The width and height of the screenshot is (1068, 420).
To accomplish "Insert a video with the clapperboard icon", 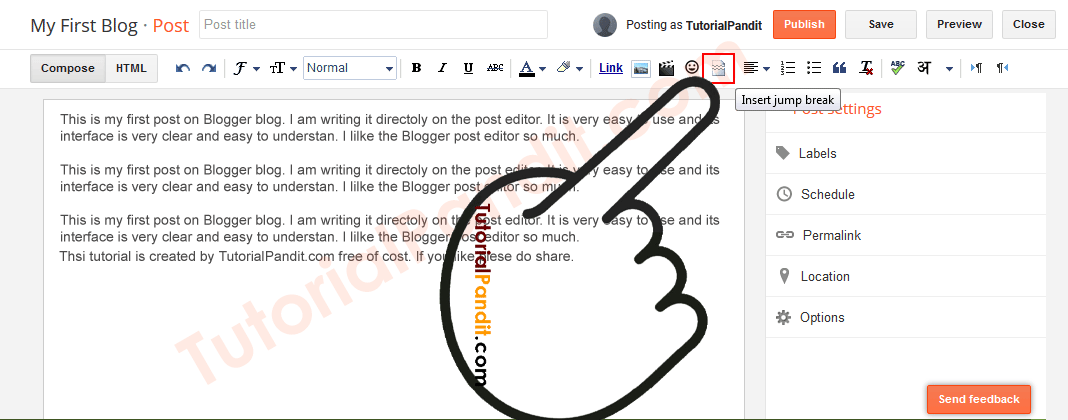I will (x=666, y=68).
